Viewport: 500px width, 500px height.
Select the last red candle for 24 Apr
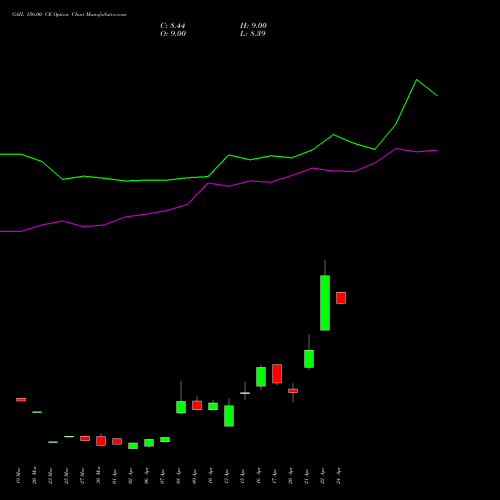pyautogui.click(x=341, y=298)
